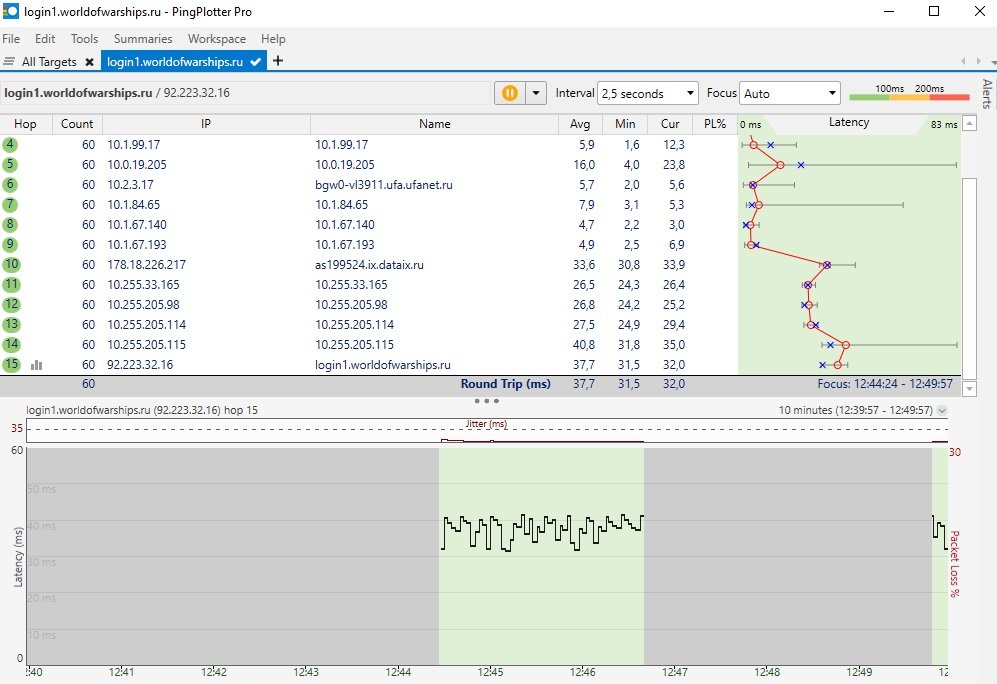This screenshot has width=997, height=684.
Task: Select hop 5 green circle icon
Action: click(x=10, y=165)
